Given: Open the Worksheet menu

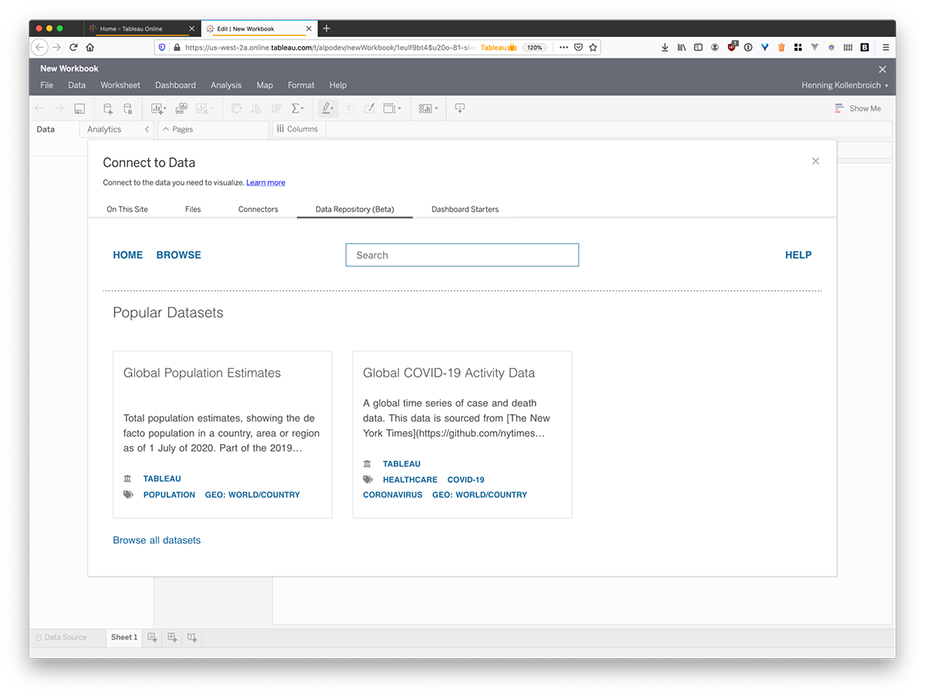Looking at the screenshot, I should coord(120,86).
